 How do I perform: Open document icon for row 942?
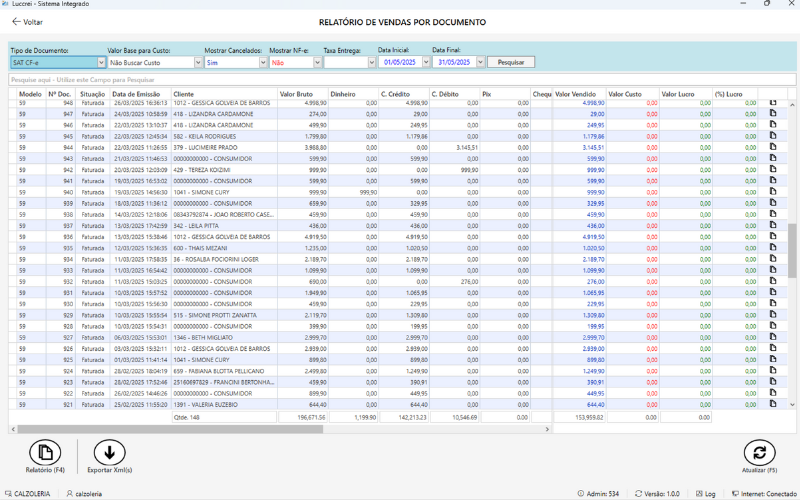[x=773, y=169]
